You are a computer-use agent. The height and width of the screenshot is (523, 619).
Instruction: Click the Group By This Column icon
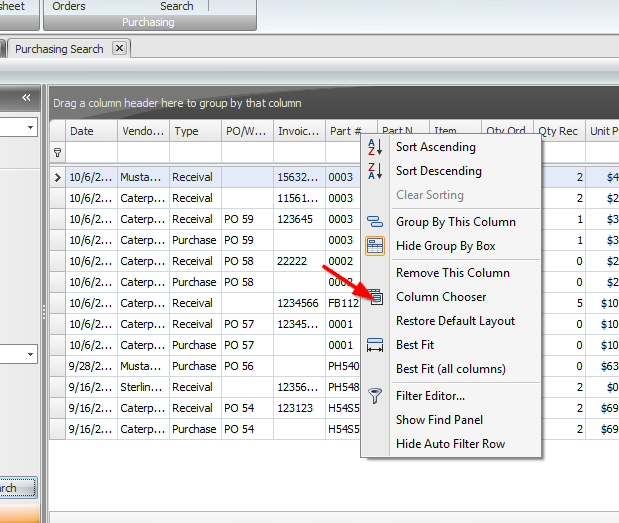tap(375, 221)
